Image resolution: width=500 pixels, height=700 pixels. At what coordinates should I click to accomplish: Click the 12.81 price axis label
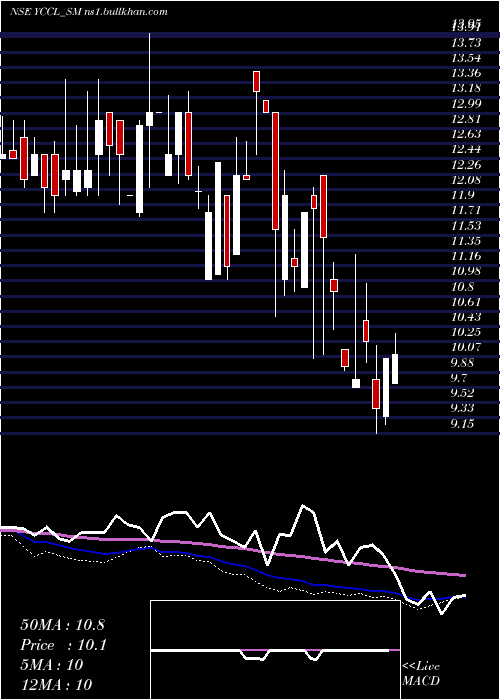(467, 119)
